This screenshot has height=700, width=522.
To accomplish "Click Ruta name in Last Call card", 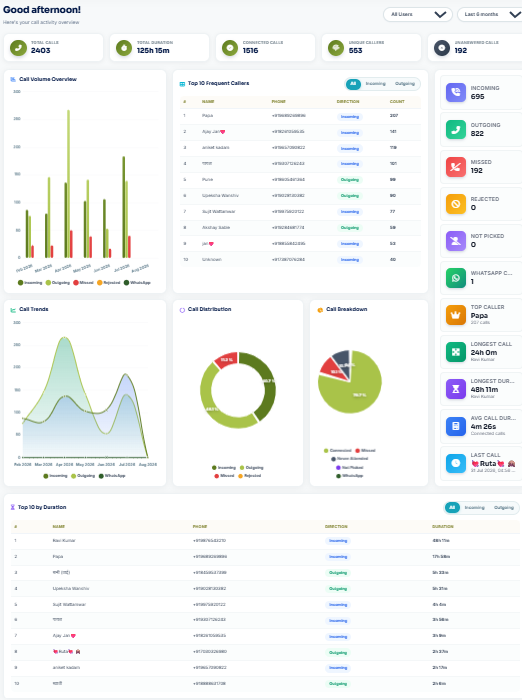I will pos(488,463).
